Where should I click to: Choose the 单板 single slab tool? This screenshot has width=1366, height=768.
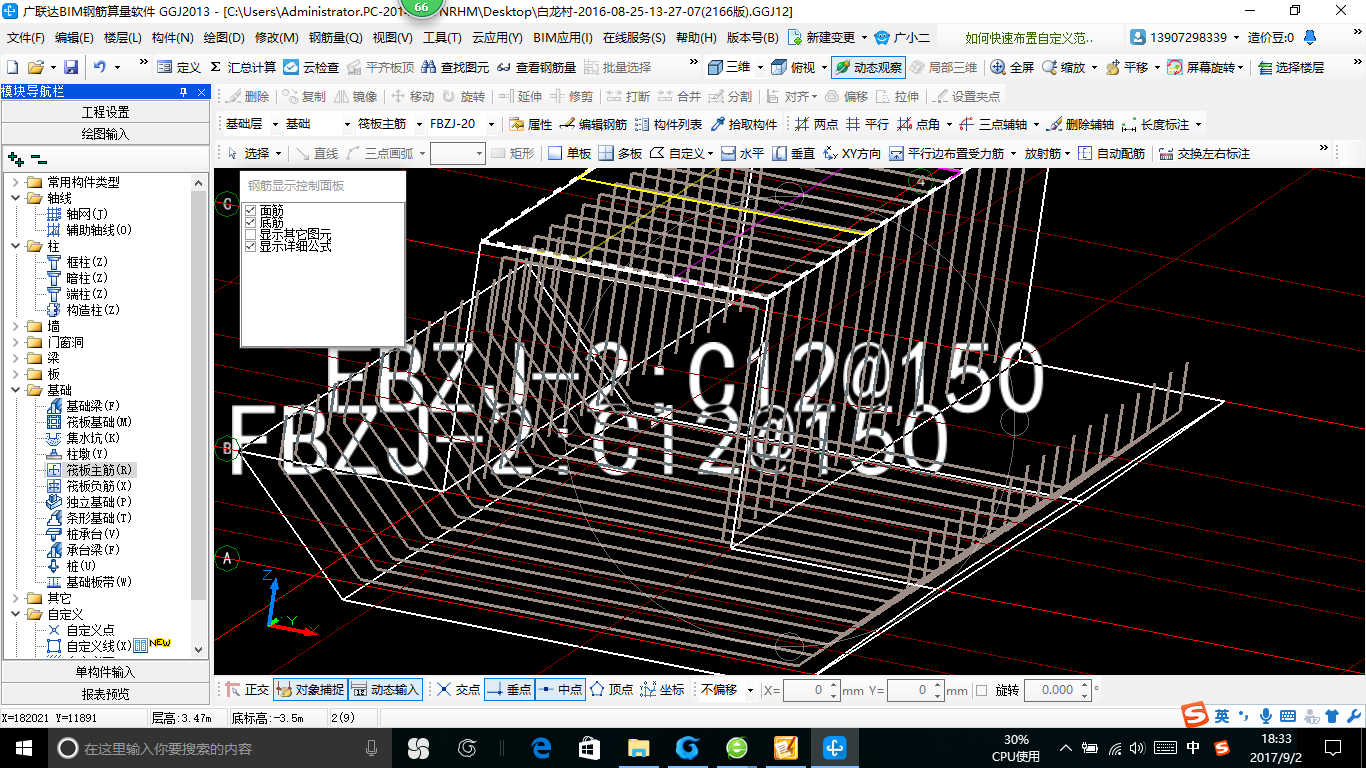tap(570, 154)
